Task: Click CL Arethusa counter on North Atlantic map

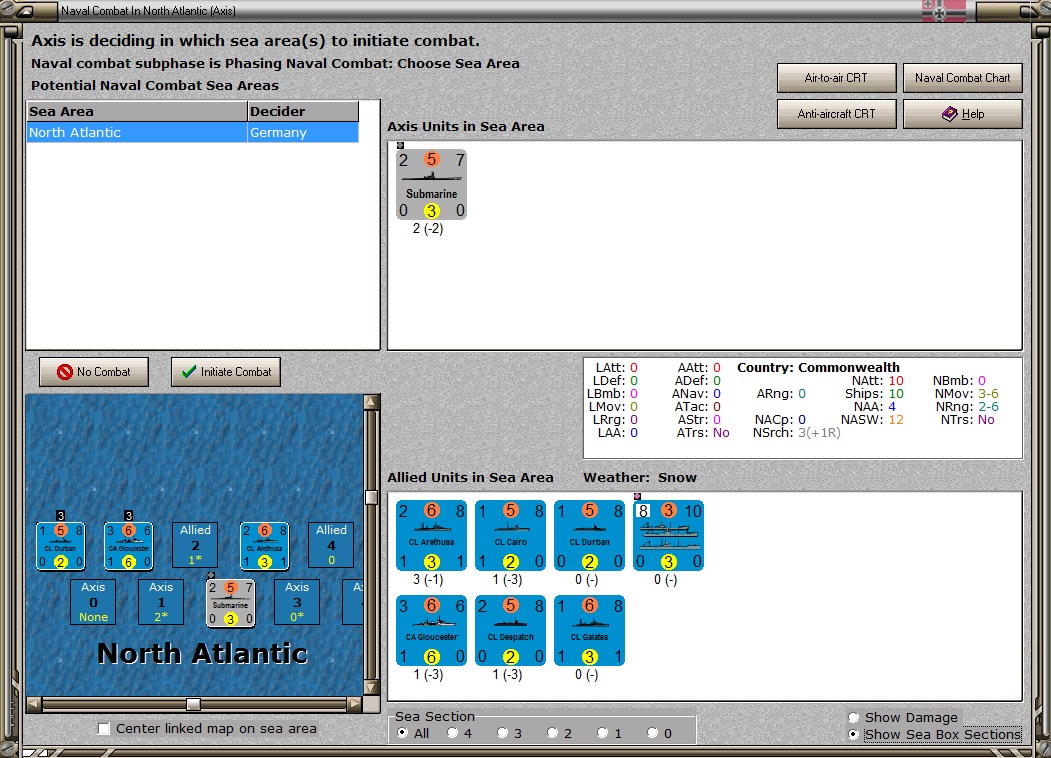Action: pos(265,546)
